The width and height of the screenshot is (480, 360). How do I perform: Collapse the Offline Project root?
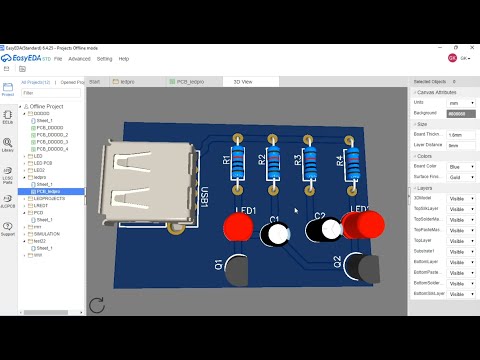tap(20, 107)
